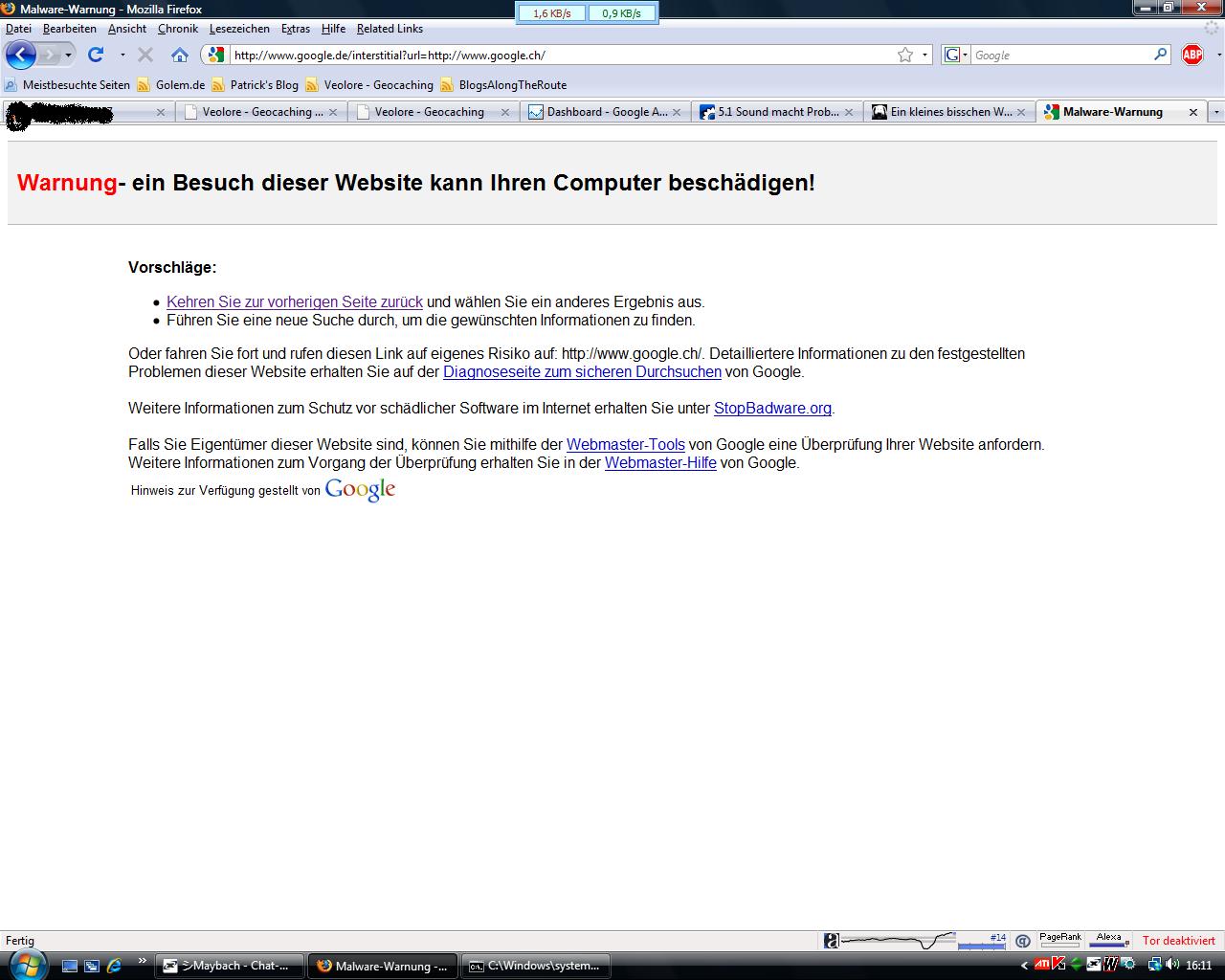Click the Google site identity favicon

216,55
